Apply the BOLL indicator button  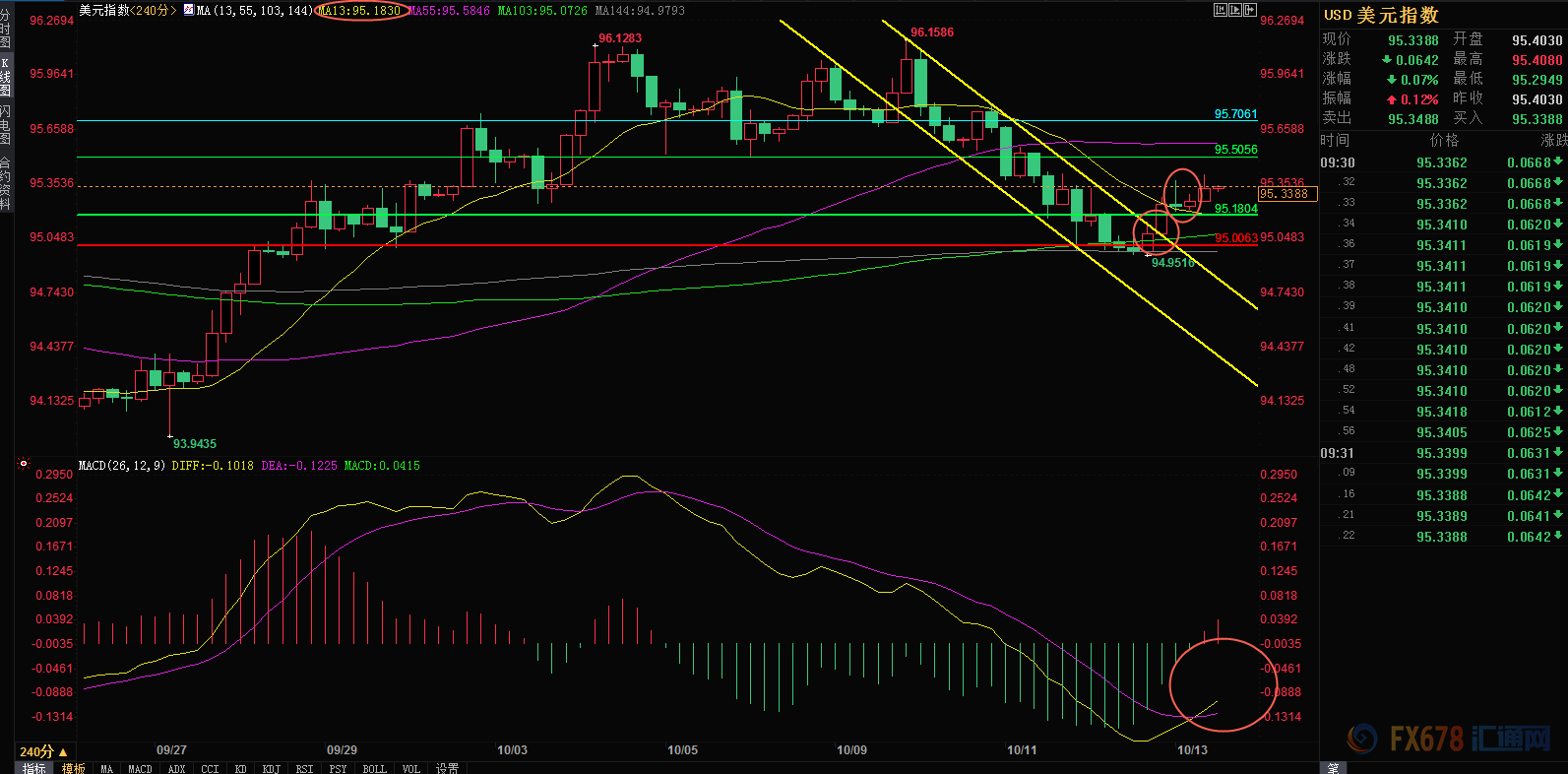(x=374, y=768)
